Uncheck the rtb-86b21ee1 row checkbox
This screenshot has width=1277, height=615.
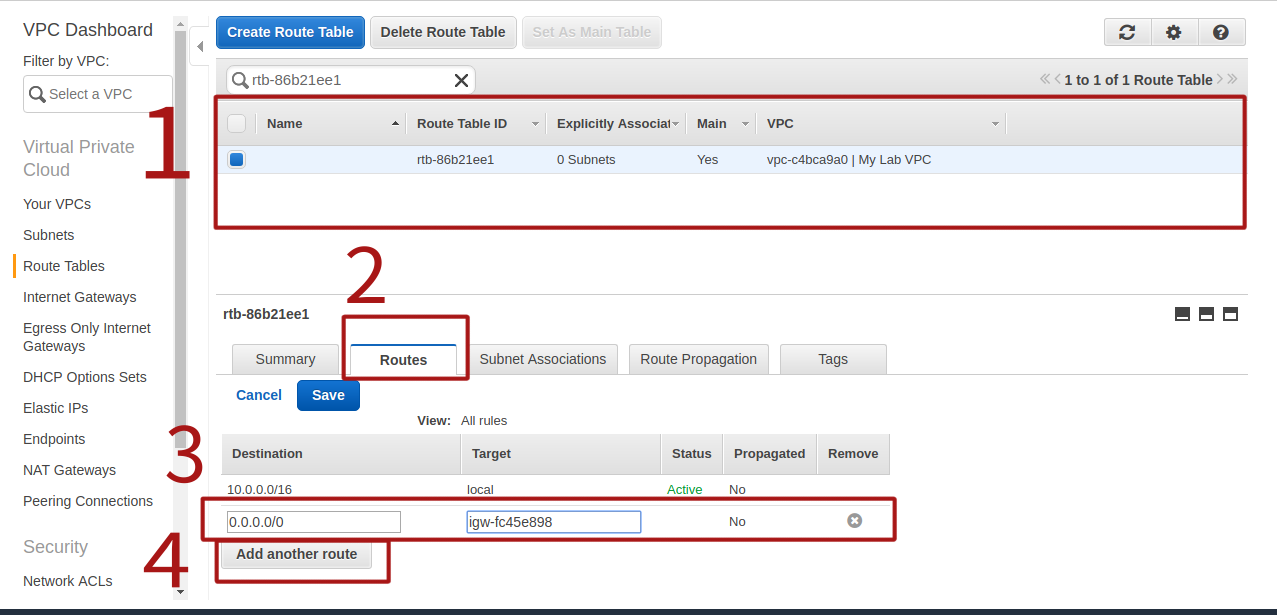(x=237, y=160)
